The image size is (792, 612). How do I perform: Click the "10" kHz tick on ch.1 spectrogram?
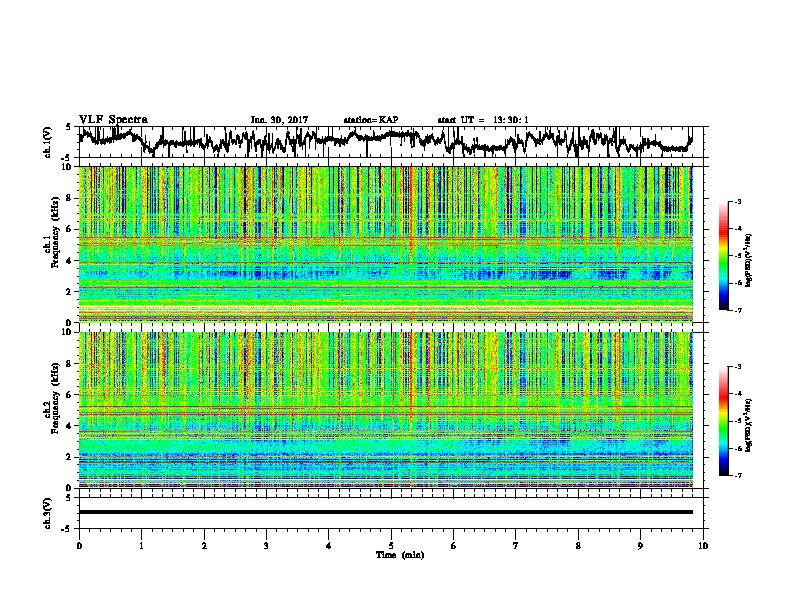(x=68, y=167)
